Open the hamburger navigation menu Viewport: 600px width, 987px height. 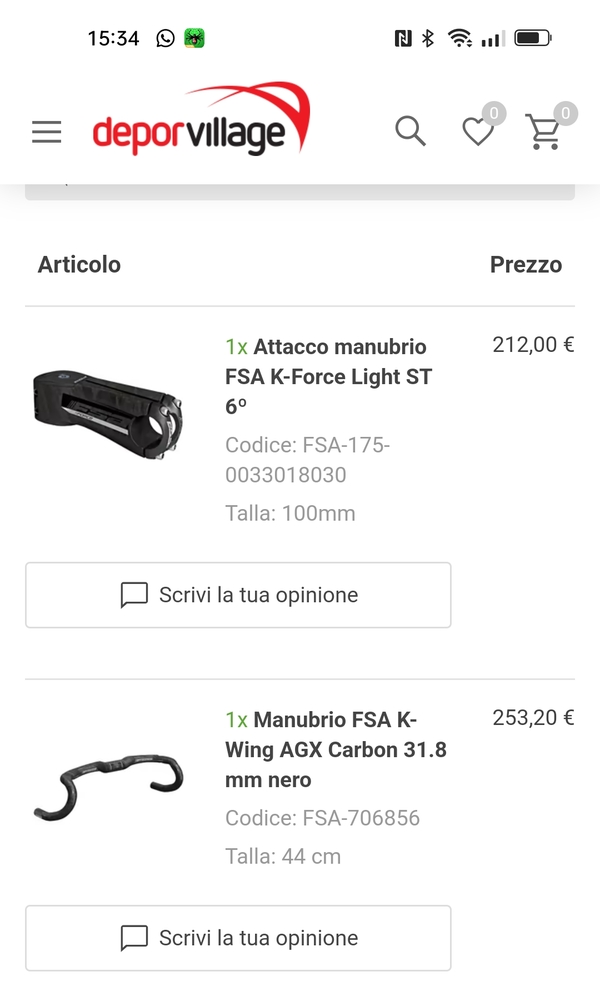[x=47, y=132]
